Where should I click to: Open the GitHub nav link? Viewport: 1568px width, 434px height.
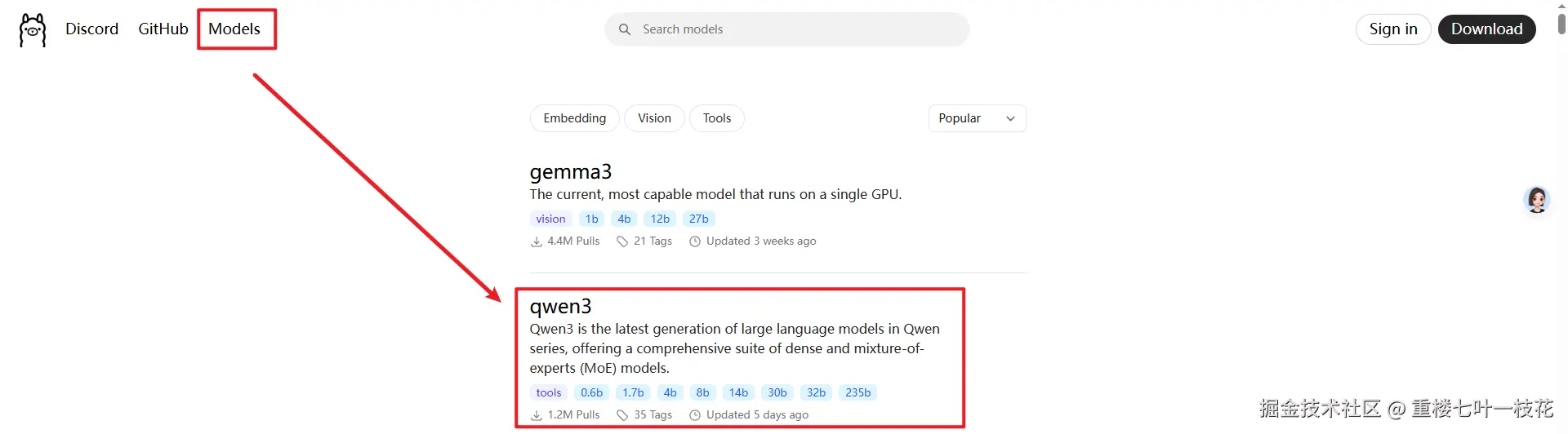point(163,29)
